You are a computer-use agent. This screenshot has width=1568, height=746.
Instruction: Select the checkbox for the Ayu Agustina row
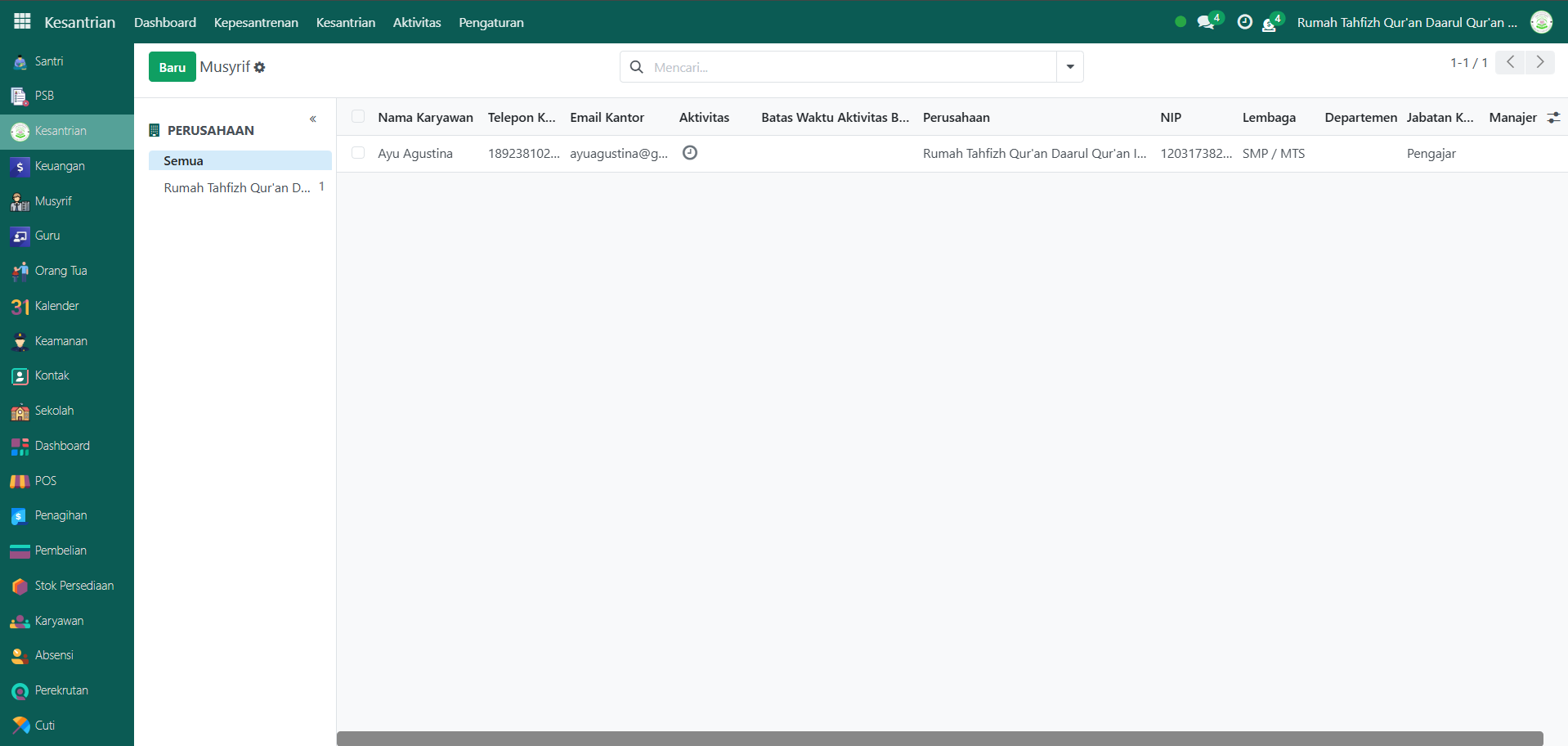[x=358, y=153]
